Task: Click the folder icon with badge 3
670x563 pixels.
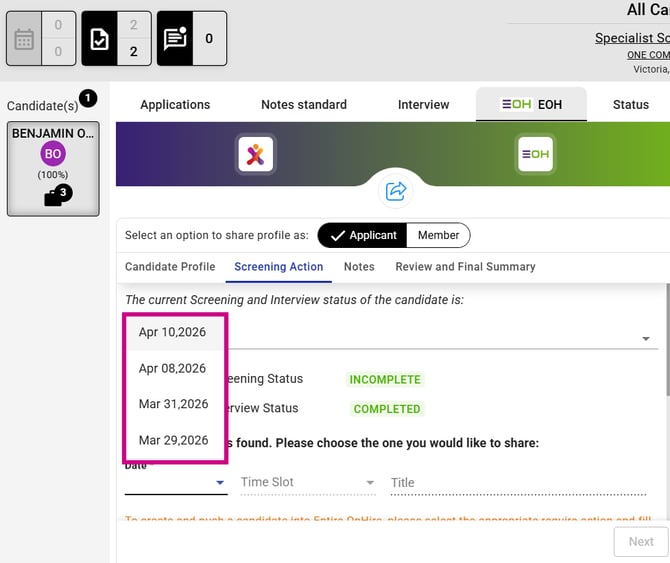Action: [55, 196]
